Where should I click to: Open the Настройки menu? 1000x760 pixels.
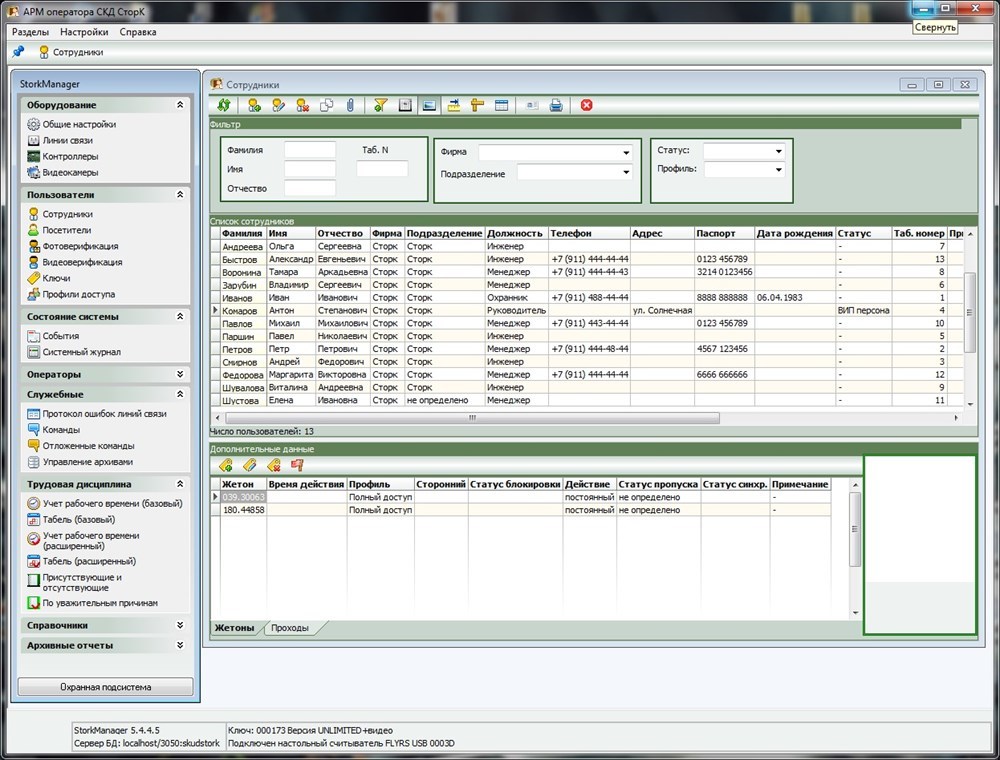(x=84, y=32)
